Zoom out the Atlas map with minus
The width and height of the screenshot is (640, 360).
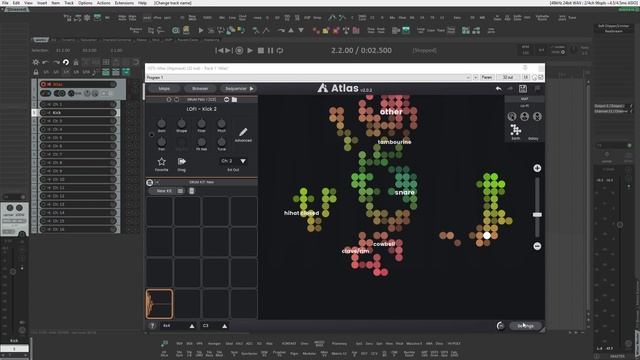click(537, 246)
